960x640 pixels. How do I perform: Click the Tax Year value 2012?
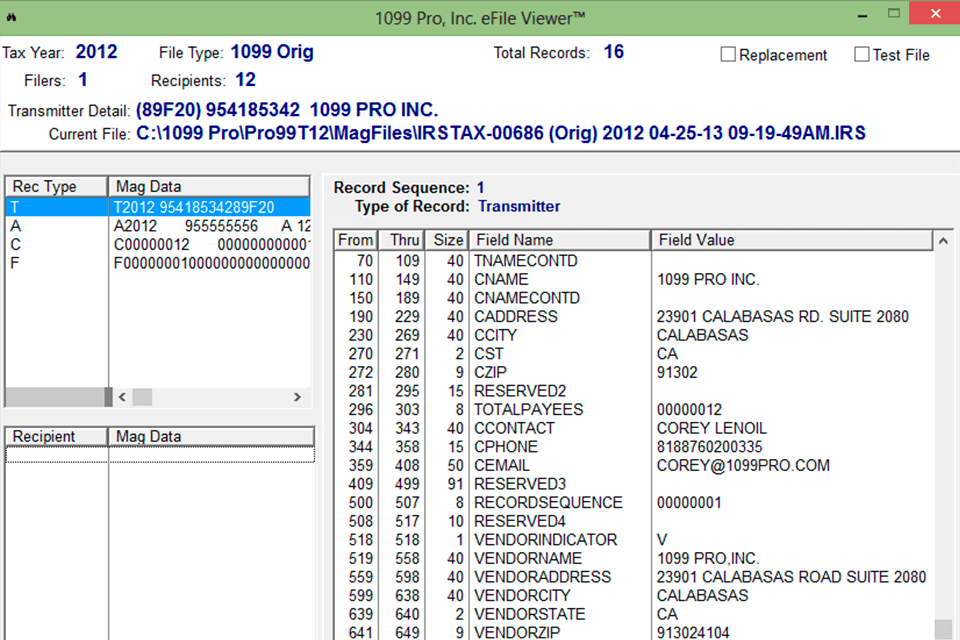[96, 52]
